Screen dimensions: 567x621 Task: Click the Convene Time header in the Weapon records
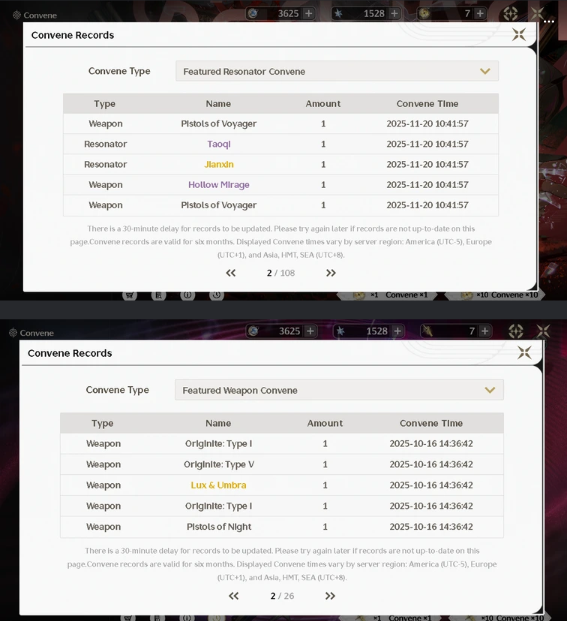pos(431,423)
